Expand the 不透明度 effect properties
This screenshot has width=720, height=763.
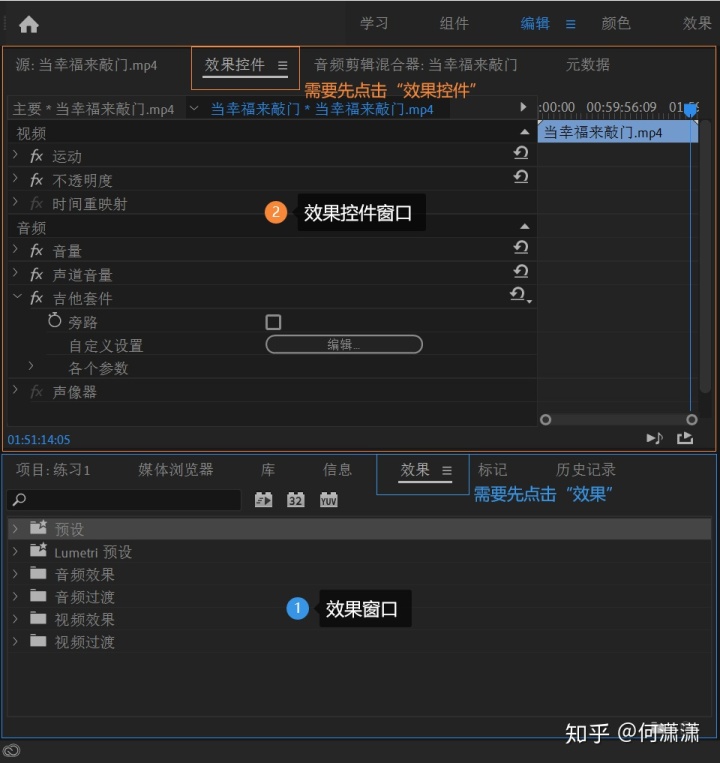16,178
